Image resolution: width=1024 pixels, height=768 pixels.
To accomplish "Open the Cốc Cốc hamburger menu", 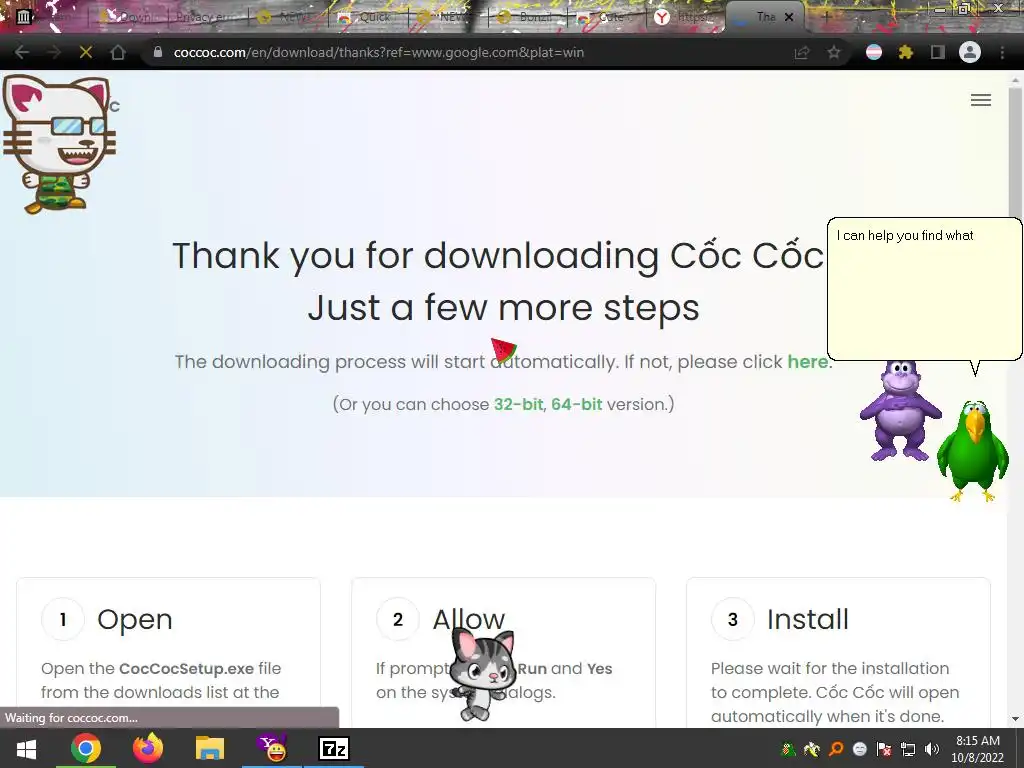I will tap(981, 100).
